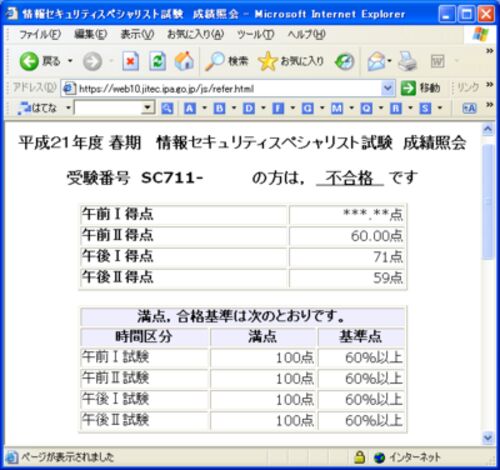500x470 pixels.
Task: Open the ファイル(F) menu
Action: [x=40, y=34]
